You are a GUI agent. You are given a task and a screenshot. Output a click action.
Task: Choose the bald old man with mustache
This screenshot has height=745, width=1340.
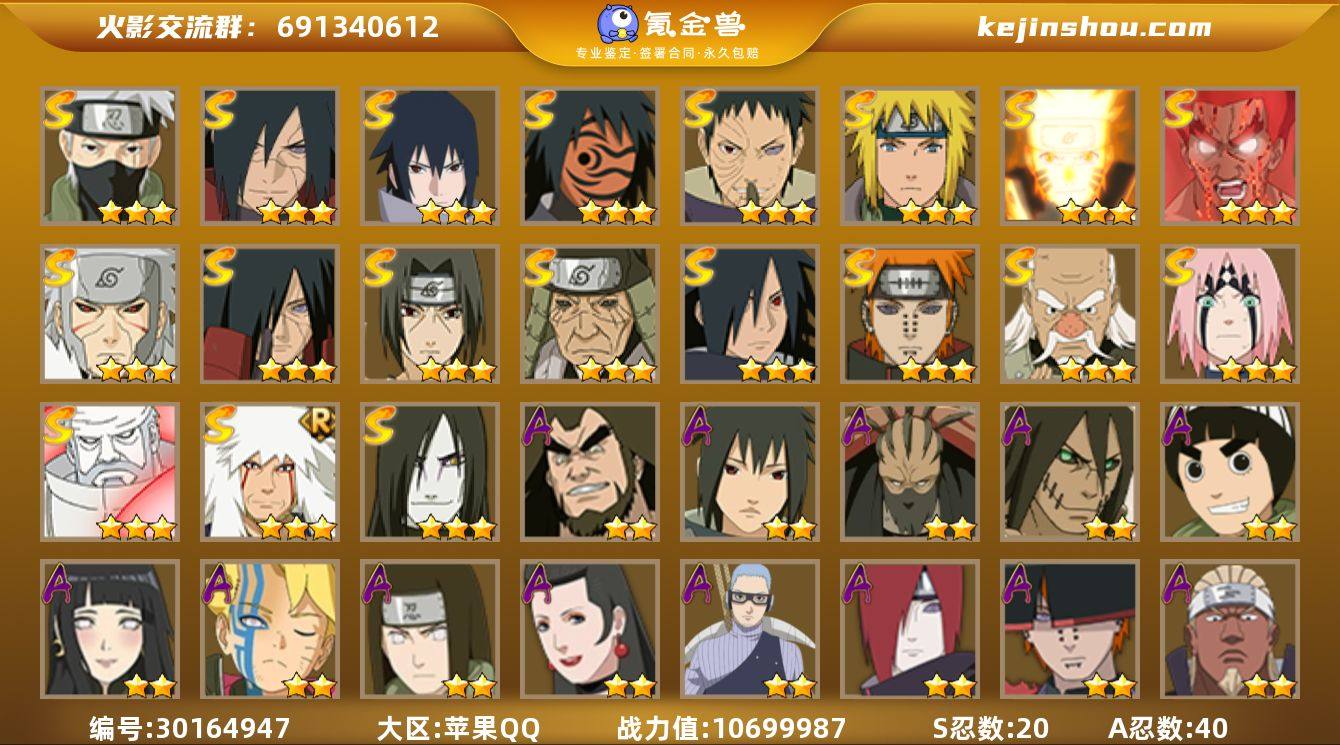[1070, 314]
